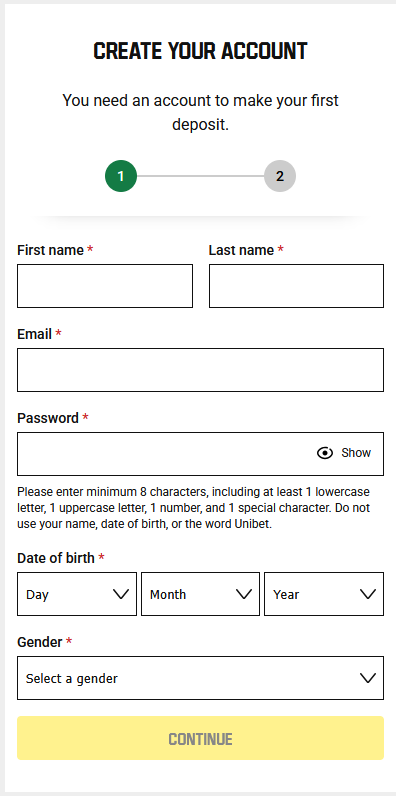Image resolution: width=396 pixels, height=796 pixels.
Task: Open the Day dropdown
Action: (77, 594)
